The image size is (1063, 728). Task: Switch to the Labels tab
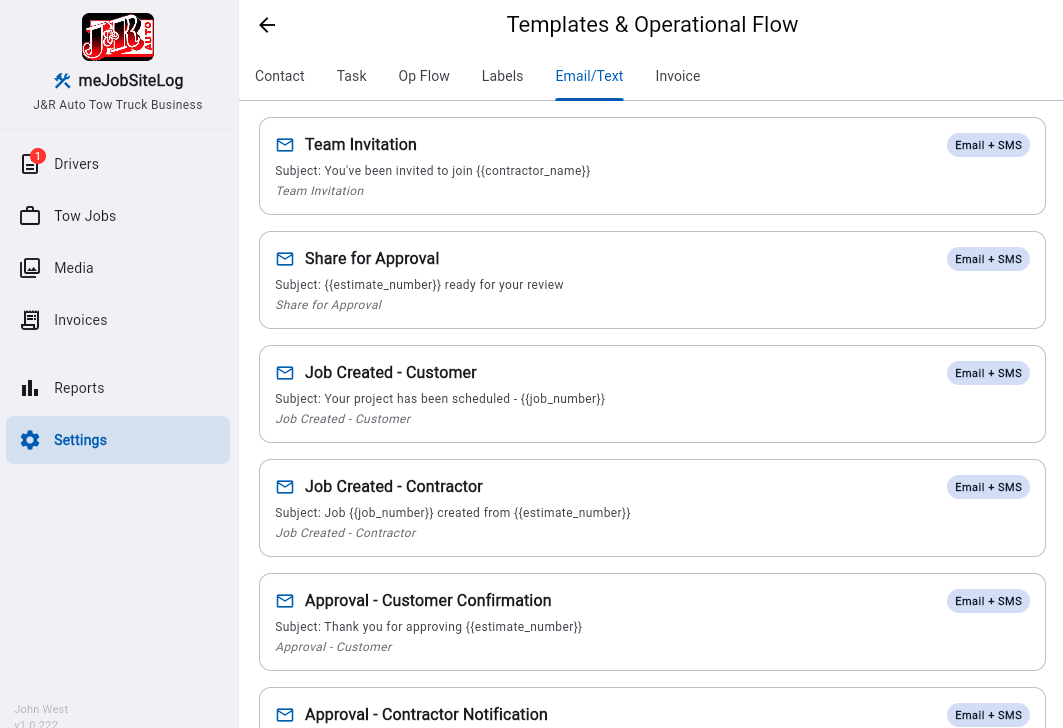click(x=502, y=76)
